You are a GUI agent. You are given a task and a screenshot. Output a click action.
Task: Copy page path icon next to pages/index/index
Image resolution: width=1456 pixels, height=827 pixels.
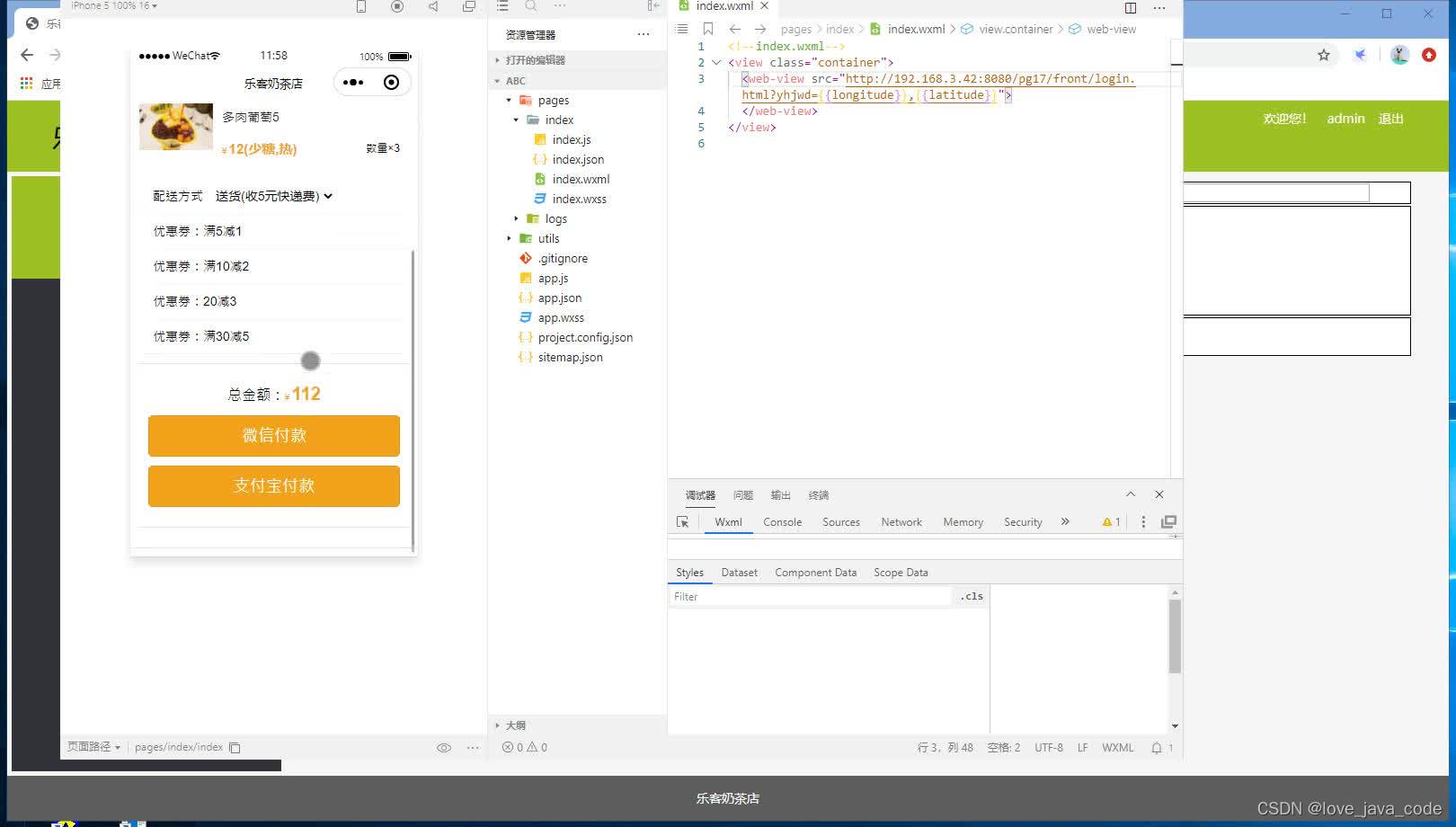point(235,748)
